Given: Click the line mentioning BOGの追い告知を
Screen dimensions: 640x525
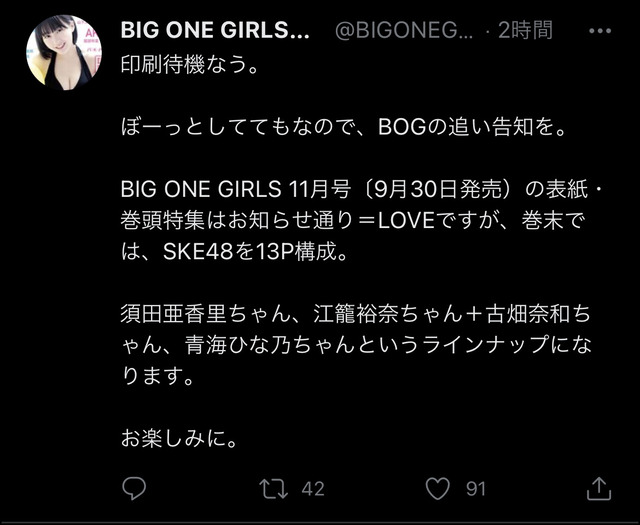Looking at the screenshot, I should coord(344,127).
